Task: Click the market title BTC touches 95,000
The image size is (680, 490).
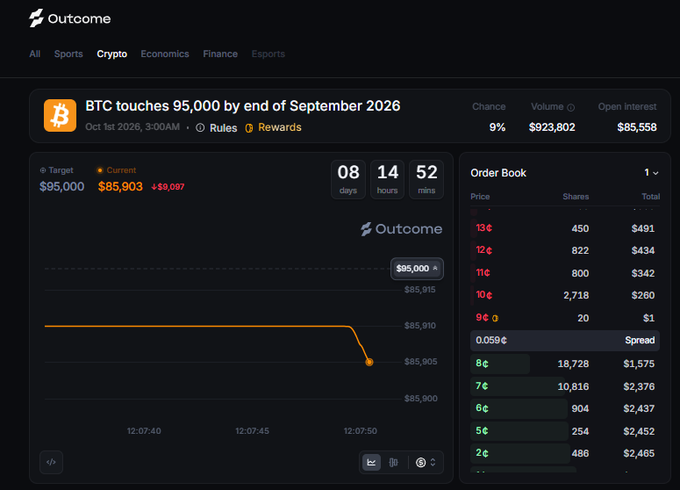Action: 243,106
